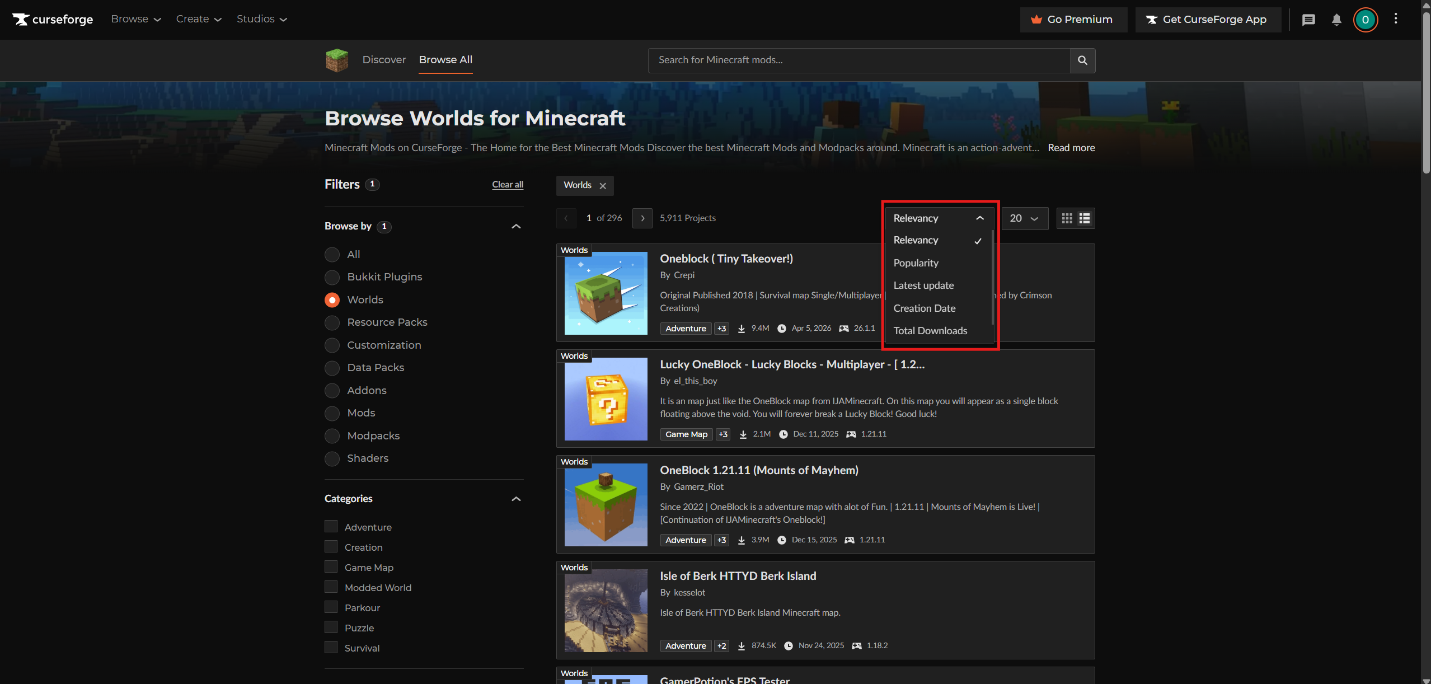Choose Popularity in sort list

[938, 263]
